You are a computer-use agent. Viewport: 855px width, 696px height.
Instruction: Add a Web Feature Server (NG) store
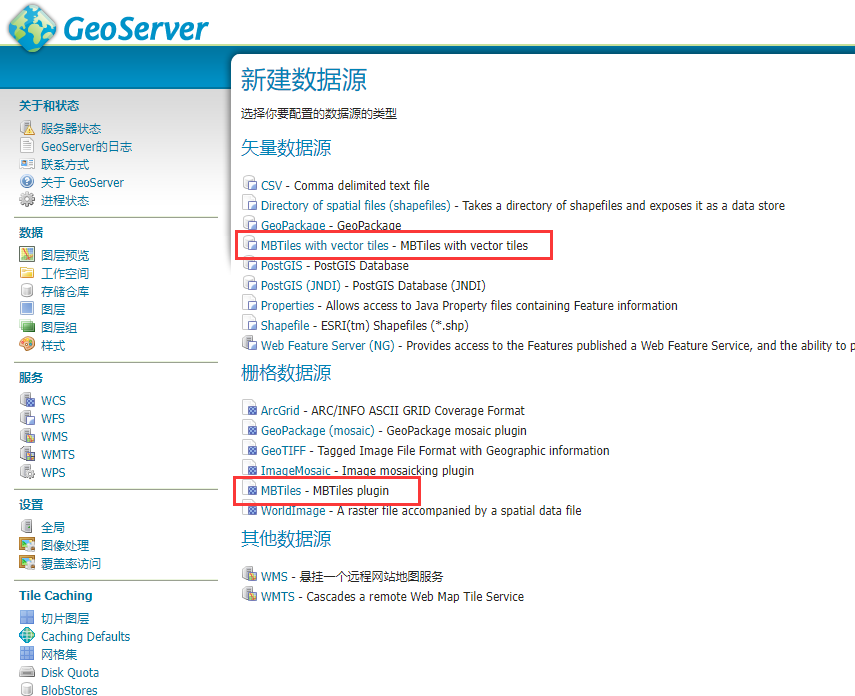tap(328, 345)
